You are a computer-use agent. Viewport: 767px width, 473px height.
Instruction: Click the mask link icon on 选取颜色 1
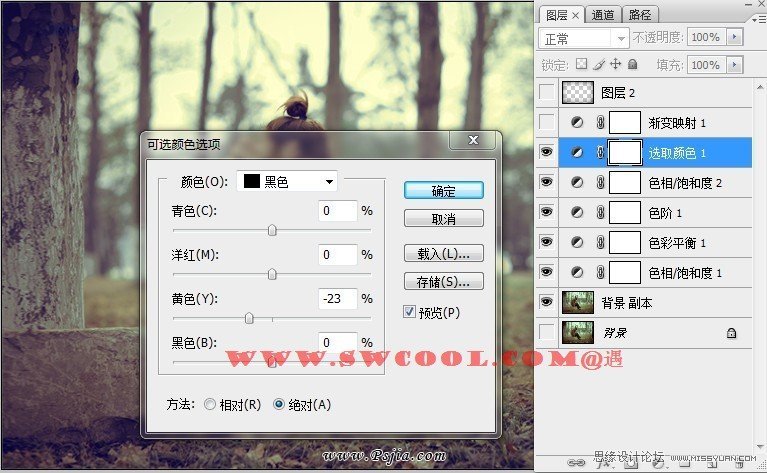tap(600, 153)
